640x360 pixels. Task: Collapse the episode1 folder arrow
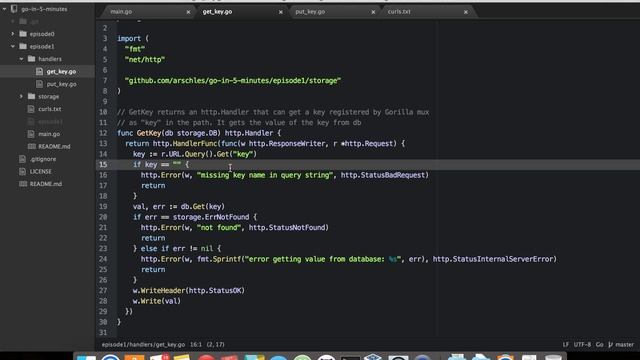[13, 47]
